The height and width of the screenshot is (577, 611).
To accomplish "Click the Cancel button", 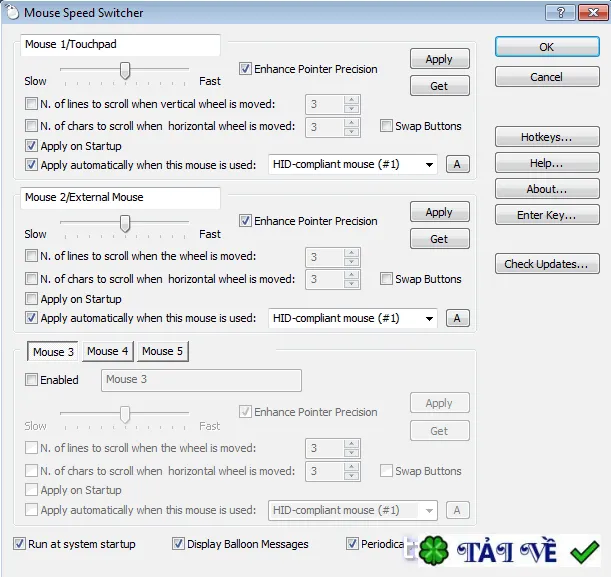I will pos(547,77).
